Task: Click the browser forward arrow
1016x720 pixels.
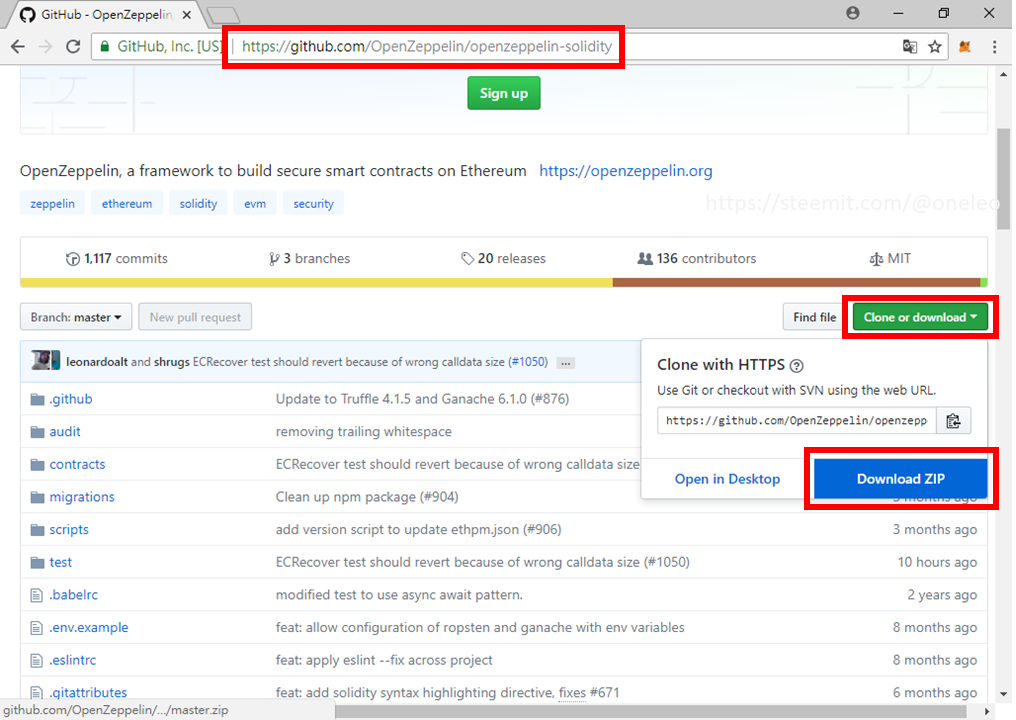Action: [45, 47]
